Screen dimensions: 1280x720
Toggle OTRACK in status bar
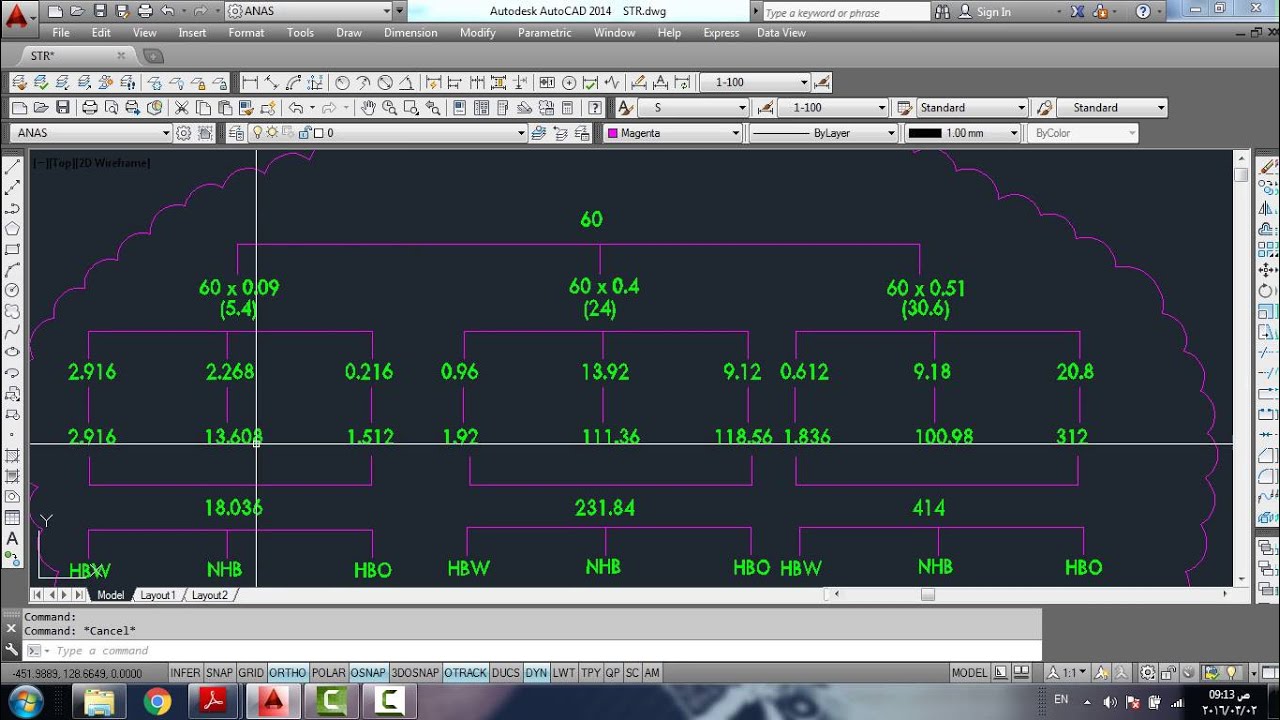[x=465, y=673]
